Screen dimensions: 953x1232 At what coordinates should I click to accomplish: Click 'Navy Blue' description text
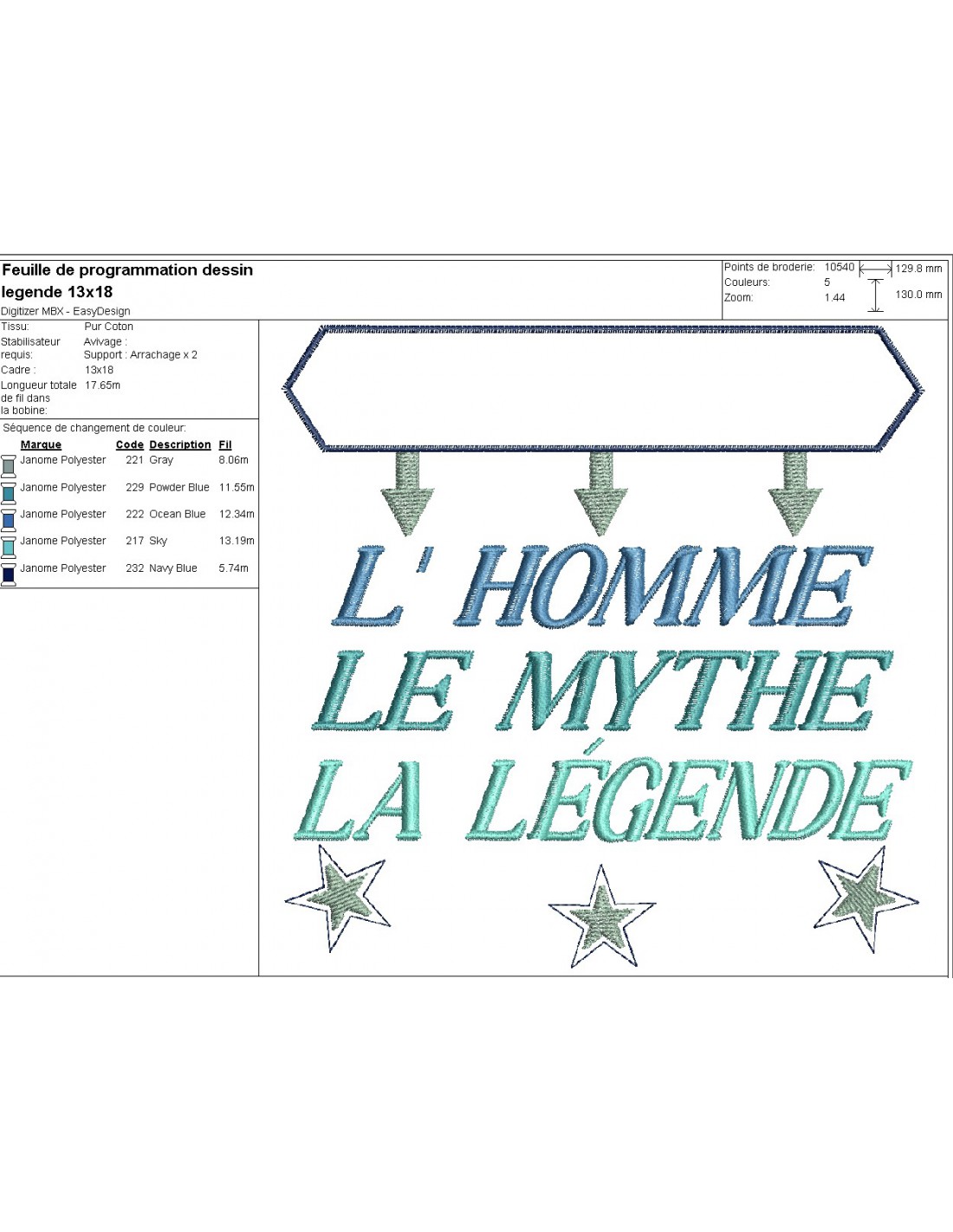pyautogui.click(x=173, y=568)
